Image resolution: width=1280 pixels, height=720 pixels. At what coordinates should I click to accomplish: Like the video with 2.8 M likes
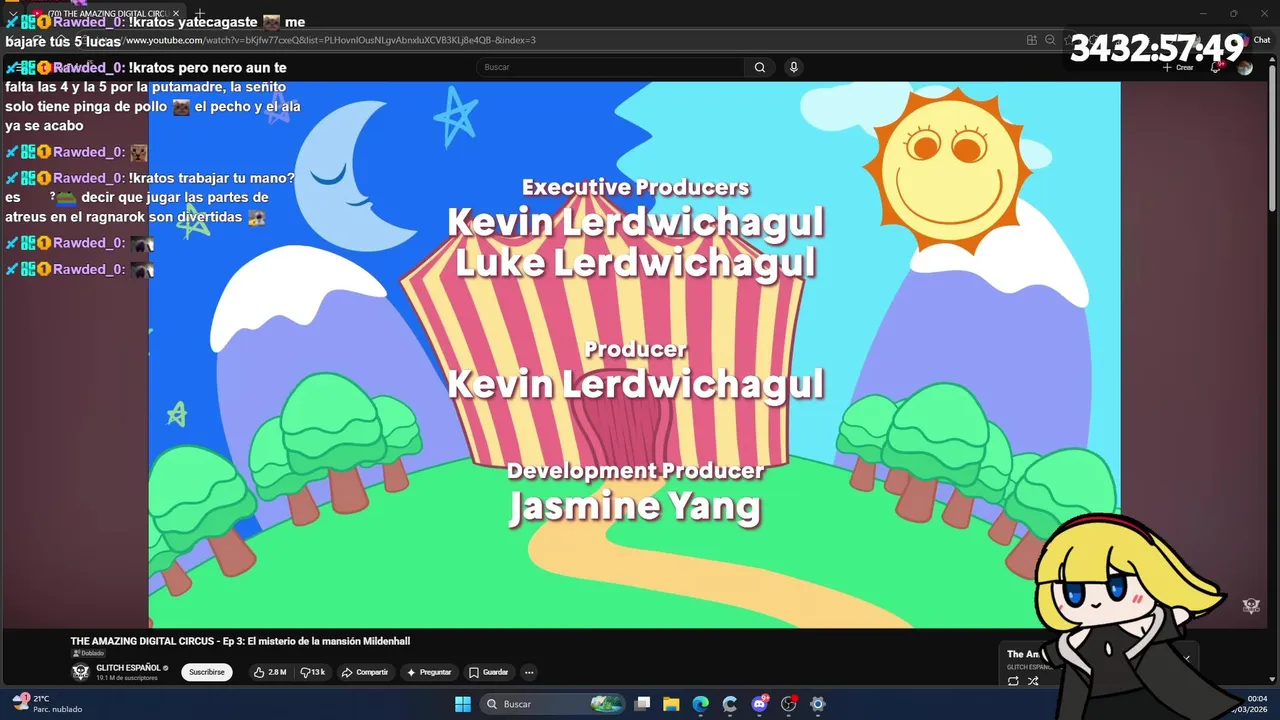coord(270,672)
